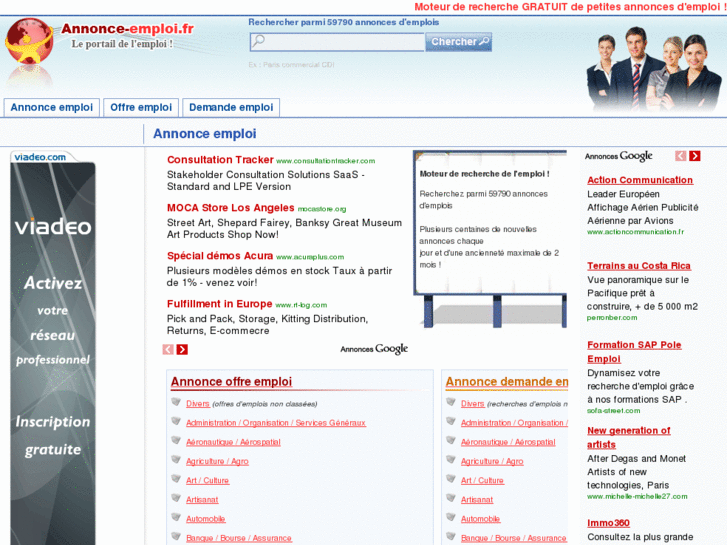Open the Demande emploi tab
Screen dimensions: 727x545
[x=231, y=107]
